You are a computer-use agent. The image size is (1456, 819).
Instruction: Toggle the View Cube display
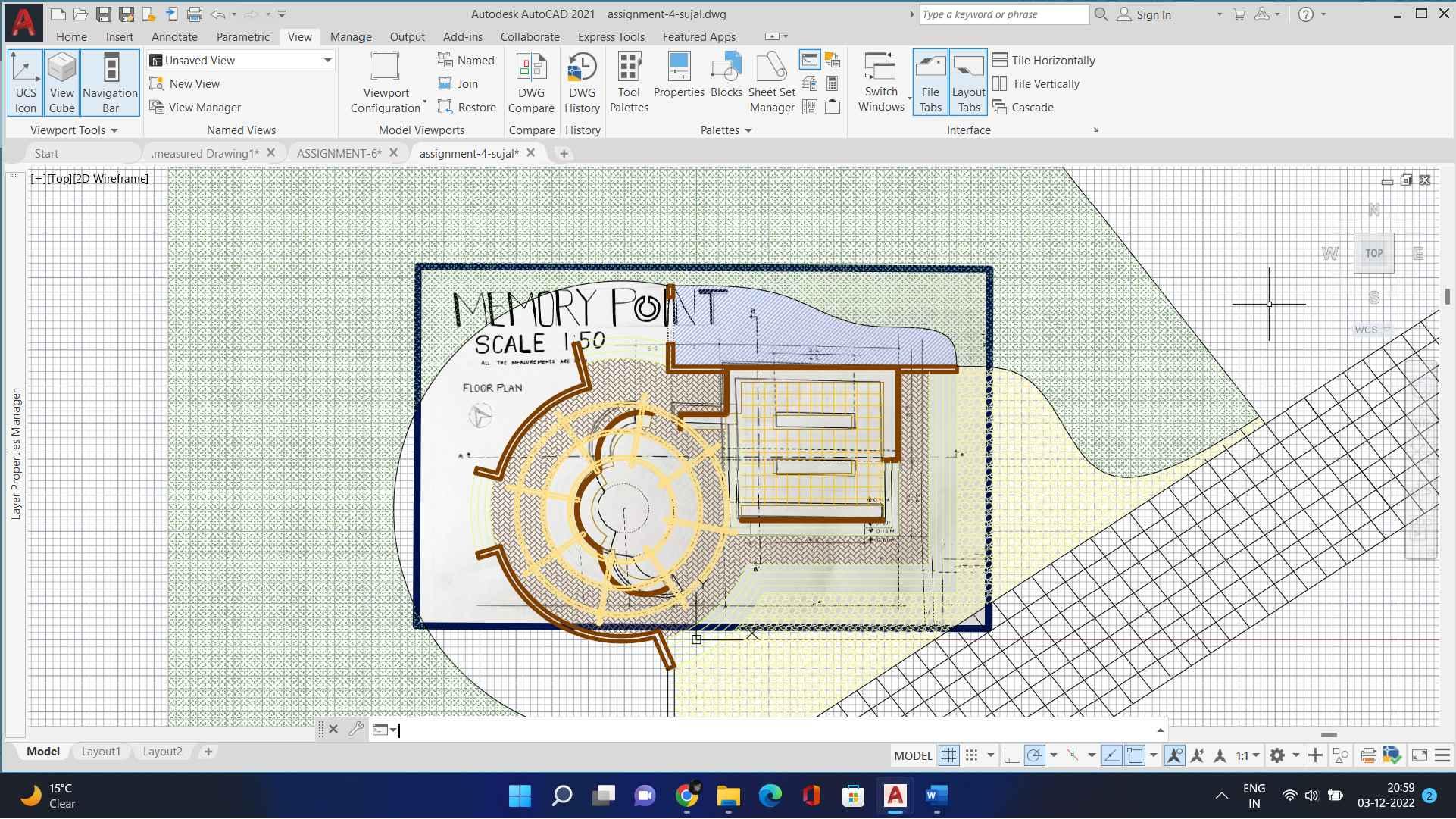click(x=62, y=82)
